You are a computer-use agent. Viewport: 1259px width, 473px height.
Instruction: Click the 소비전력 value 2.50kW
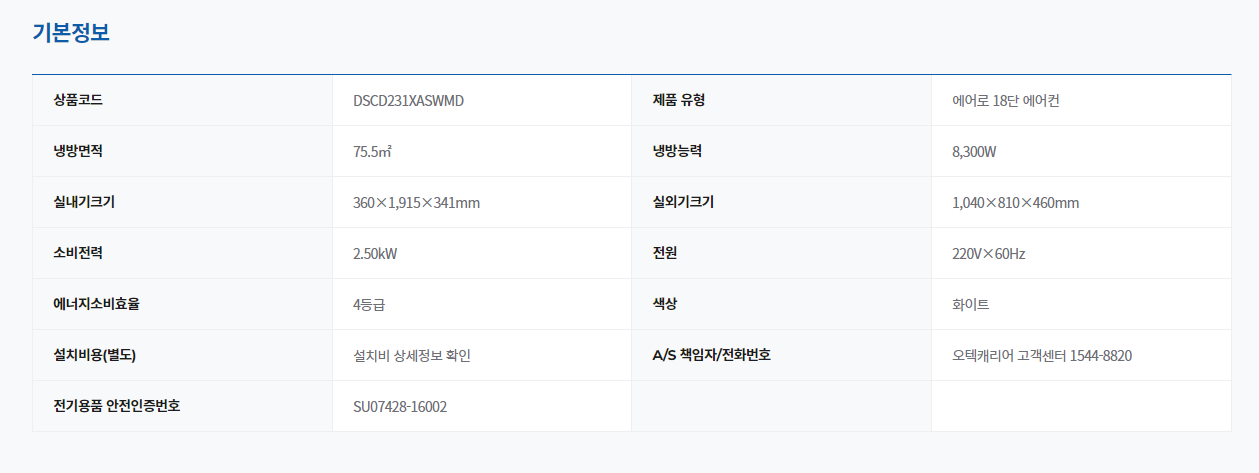(x=375, y=254)
